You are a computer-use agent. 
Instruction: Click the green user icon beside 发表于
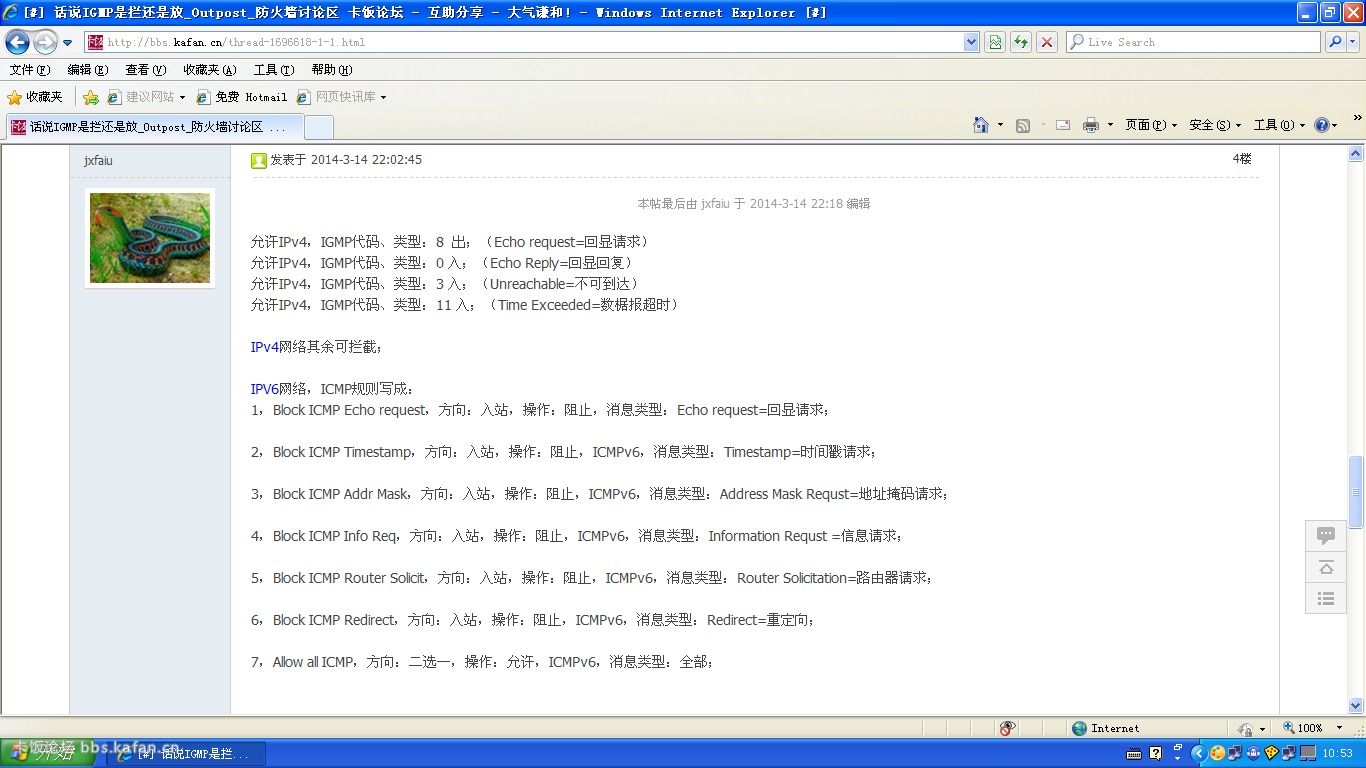pos(259,160)
